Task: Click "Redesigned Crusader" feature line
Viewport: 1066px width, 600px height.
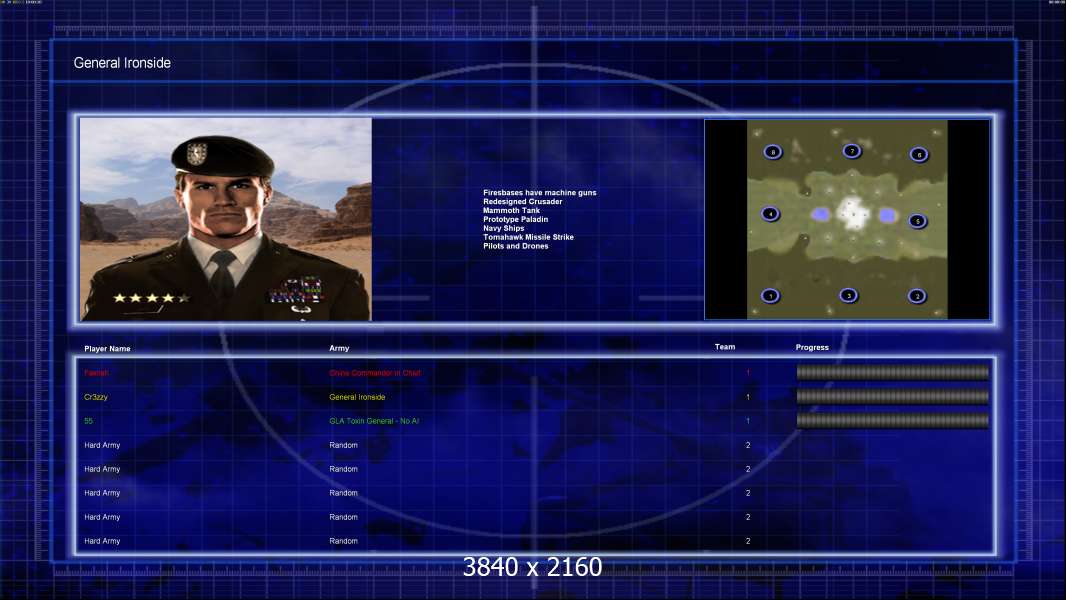Action: point(523,202)
